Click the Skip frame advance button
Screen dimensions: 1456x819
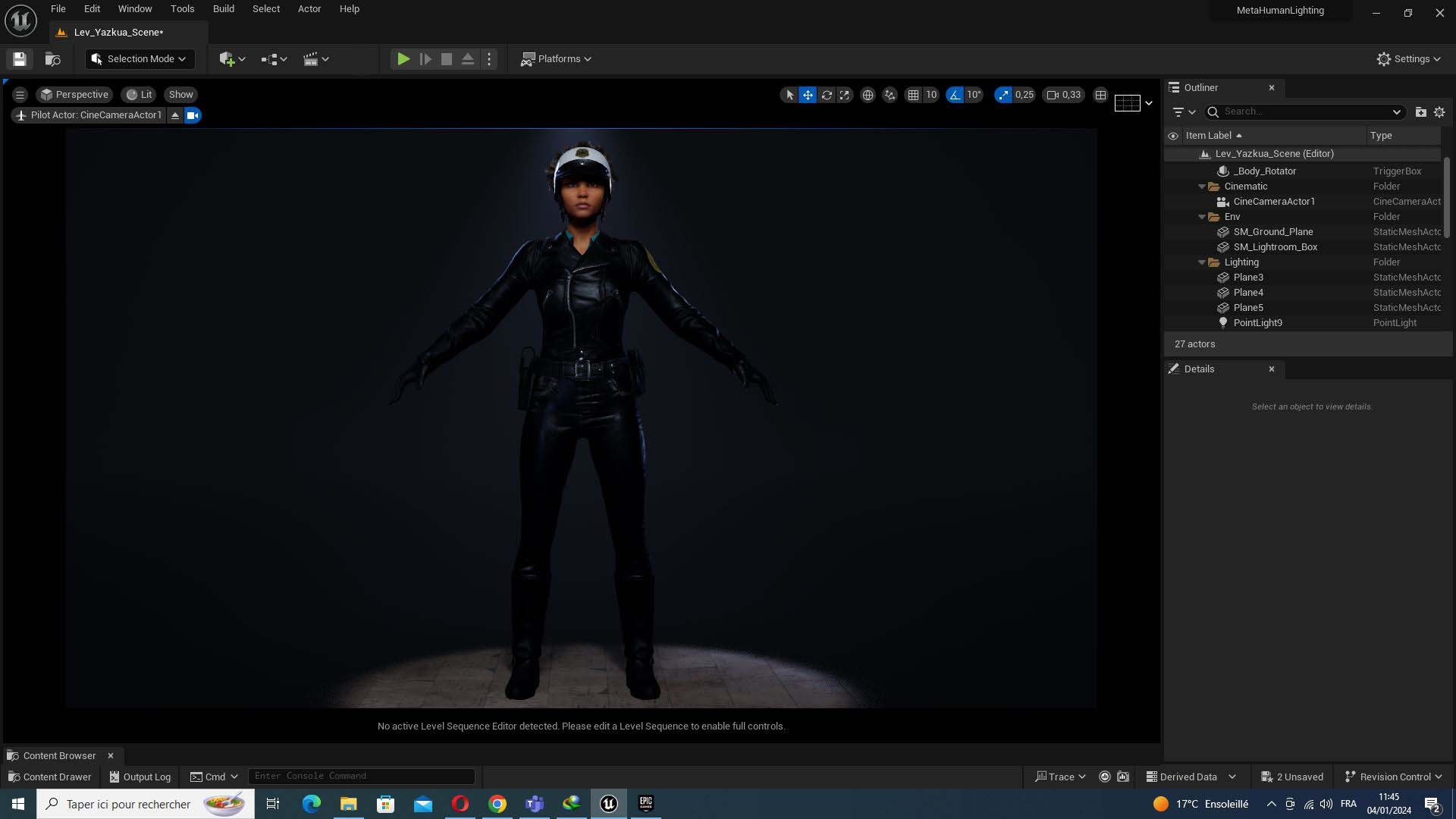[425, 59]
